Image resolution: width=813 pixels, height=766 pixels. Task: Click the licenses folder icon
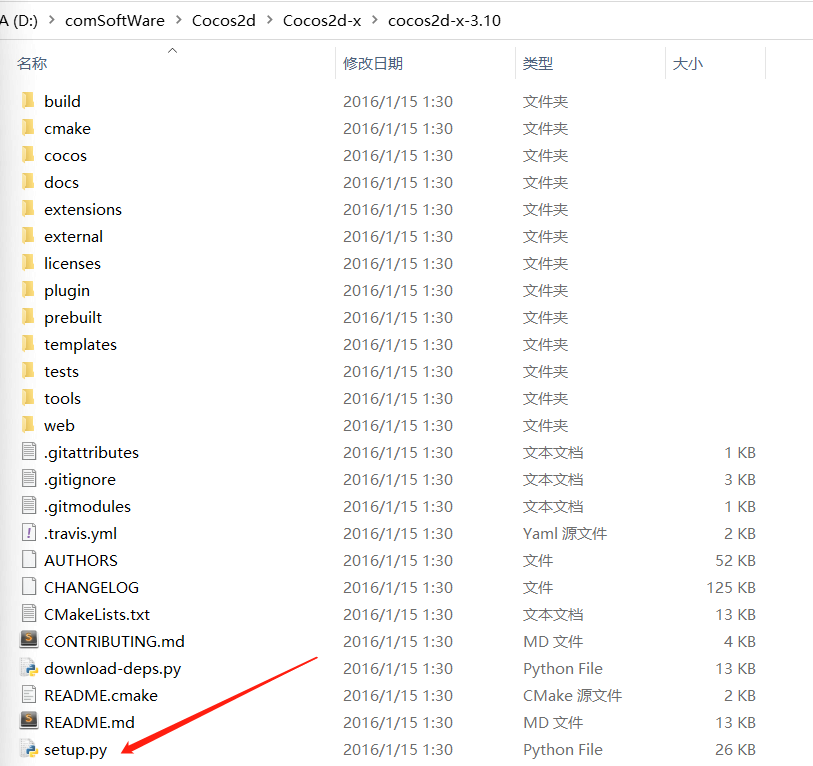point(29,262)
